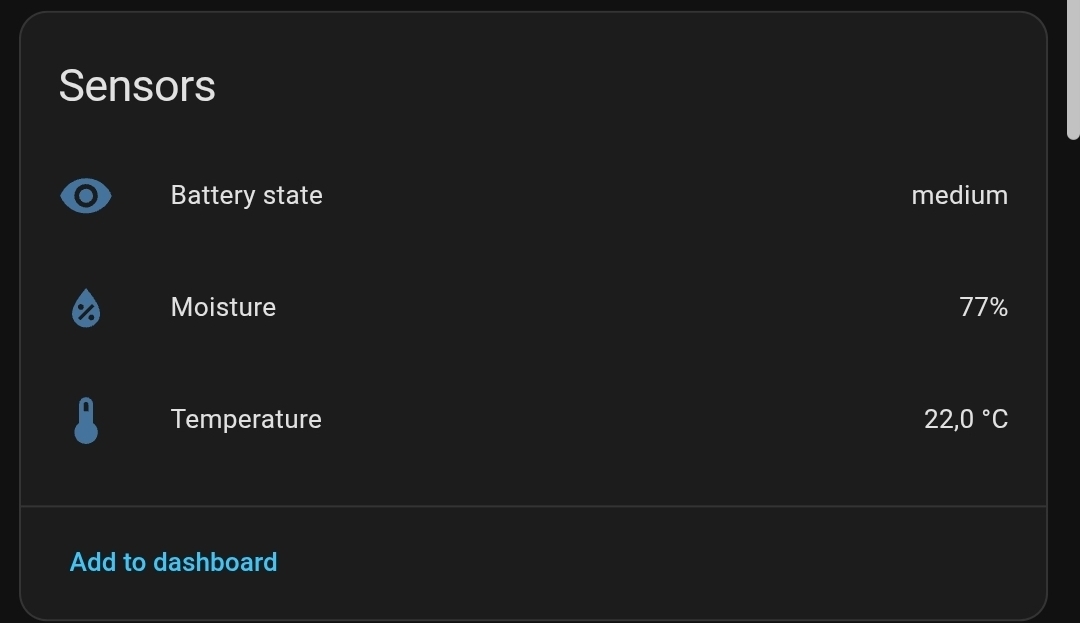Click the divider line above Add to dashboard
Viewport: 1080px width, 623px height.
click(x=533, y=507)
